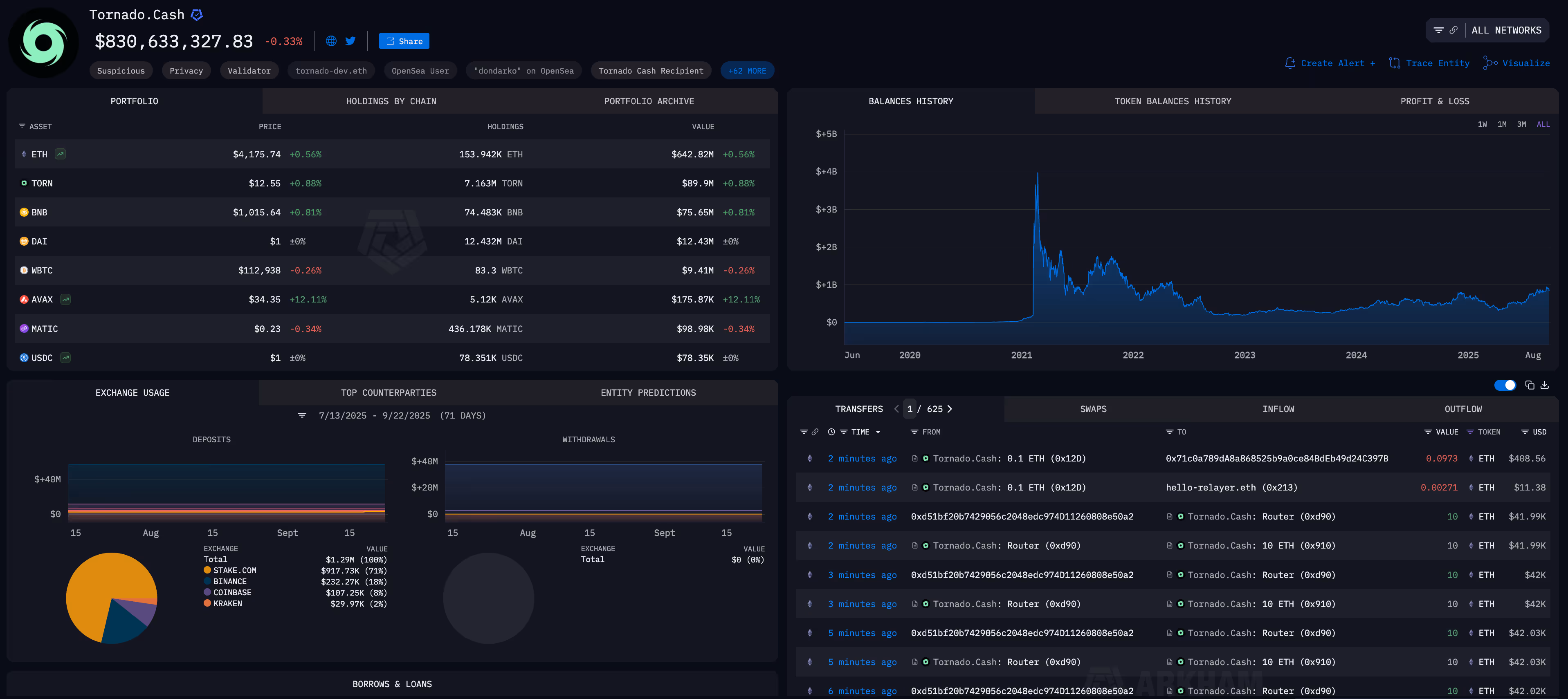Select the orange STAKE.COM legend swatch
1568x699 pixels.
[x=208, y=570]
